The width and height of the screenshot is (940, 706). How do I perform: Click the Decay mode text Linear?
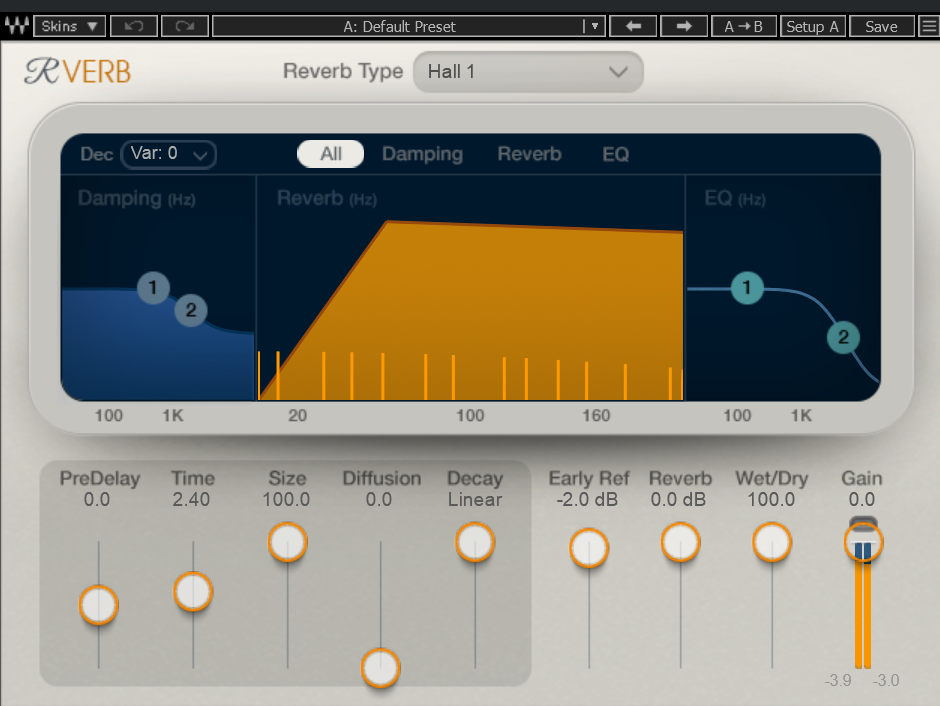[x=475, y=499]
